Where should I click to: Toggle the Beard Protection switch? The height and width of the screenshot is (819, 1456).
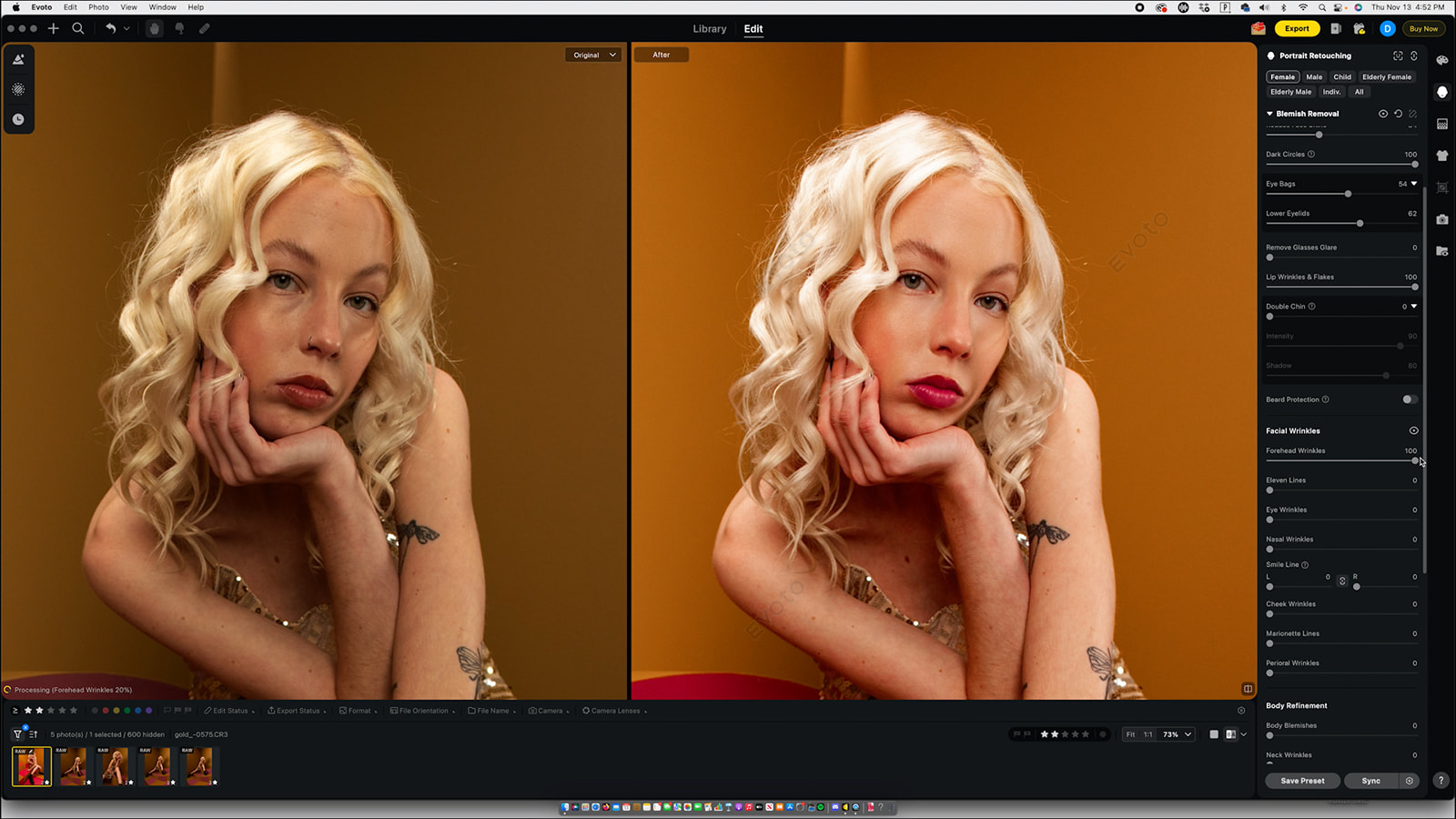pos(1410,399)
